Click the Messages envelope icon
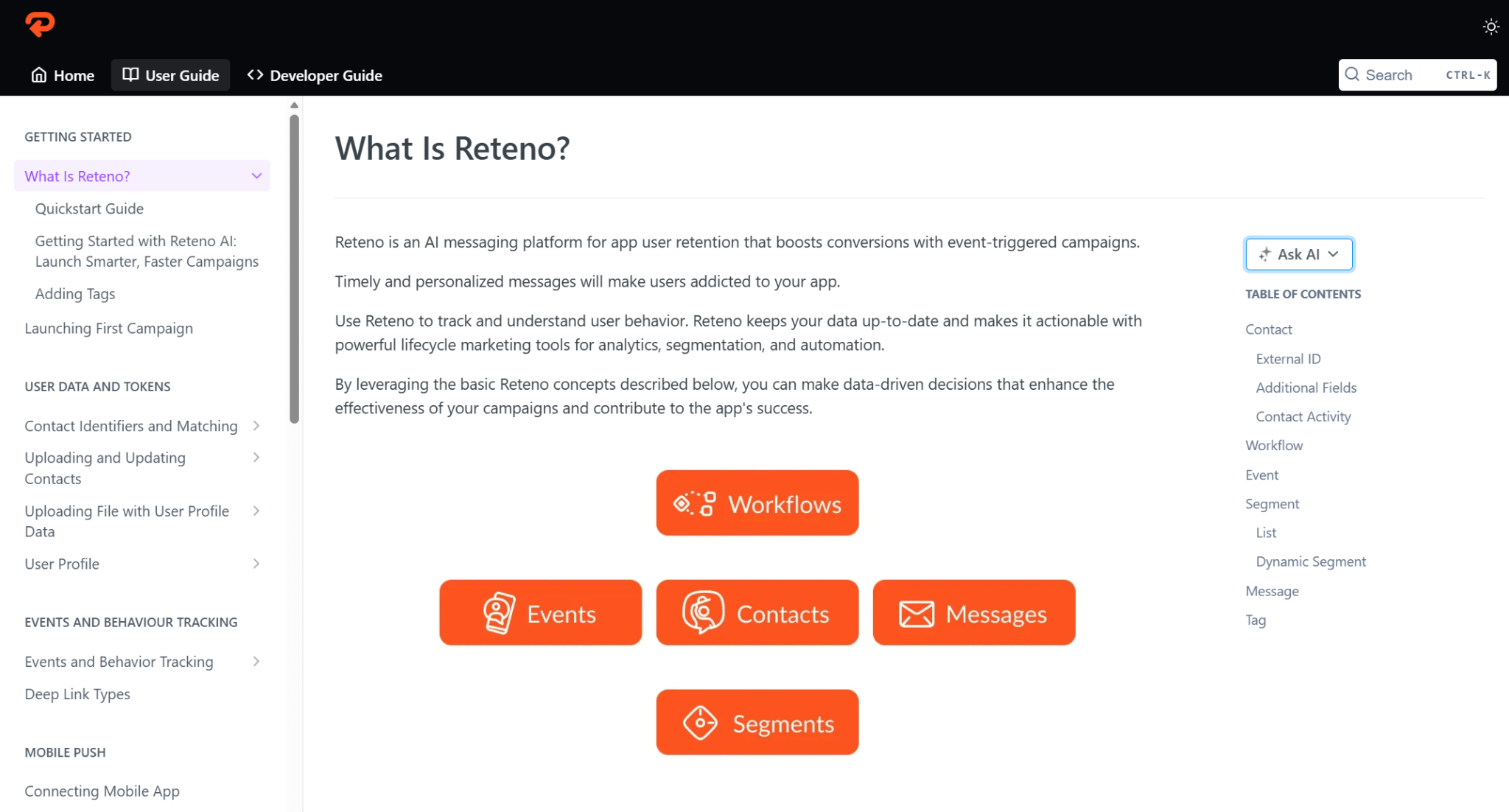 coord(915,612)
